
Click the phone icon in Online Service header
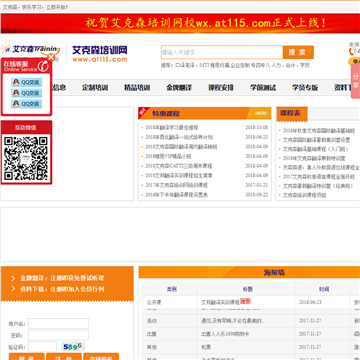coord(43,66)
